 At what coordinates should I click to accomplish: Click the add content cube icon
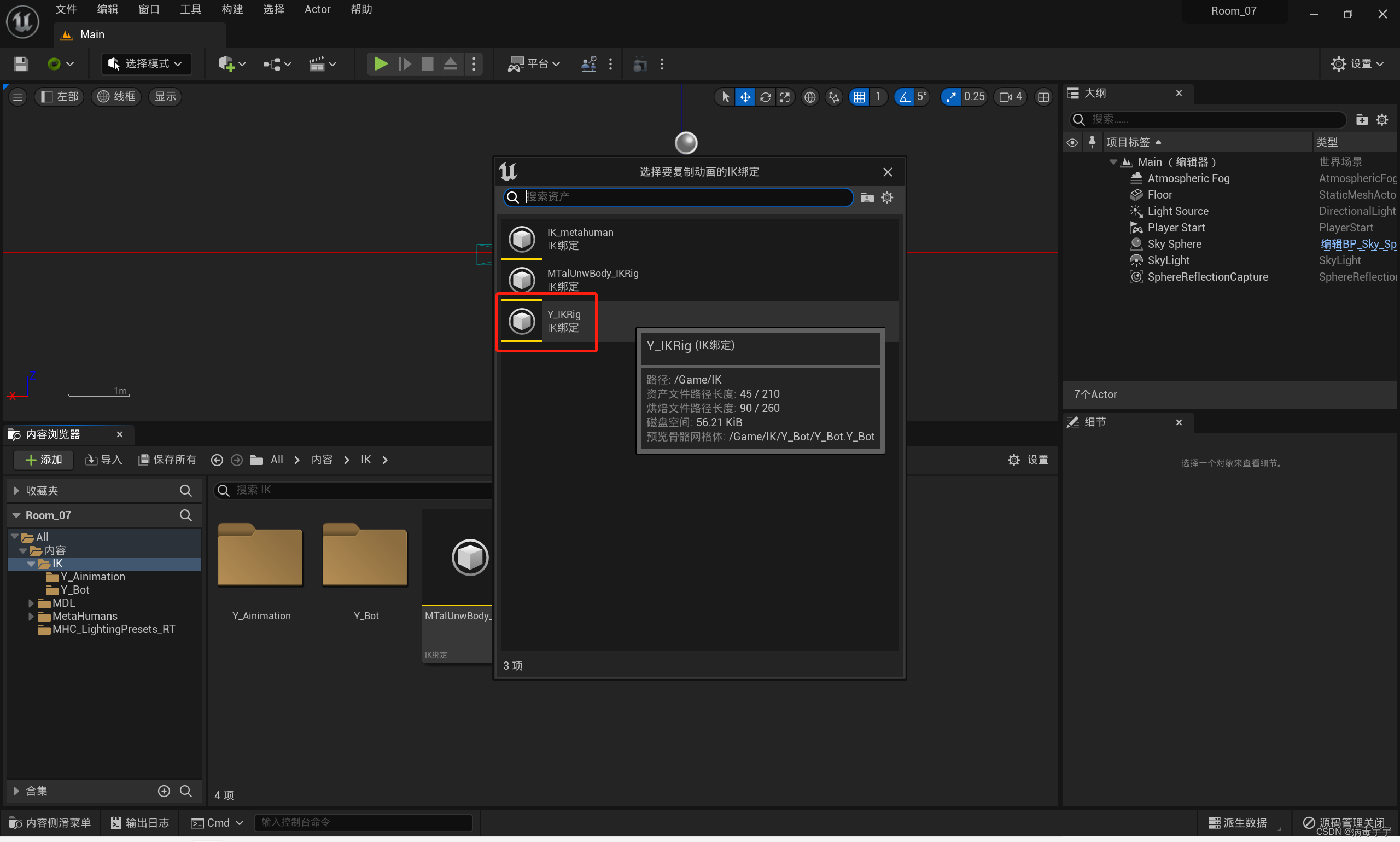click(x=226, y=63)
